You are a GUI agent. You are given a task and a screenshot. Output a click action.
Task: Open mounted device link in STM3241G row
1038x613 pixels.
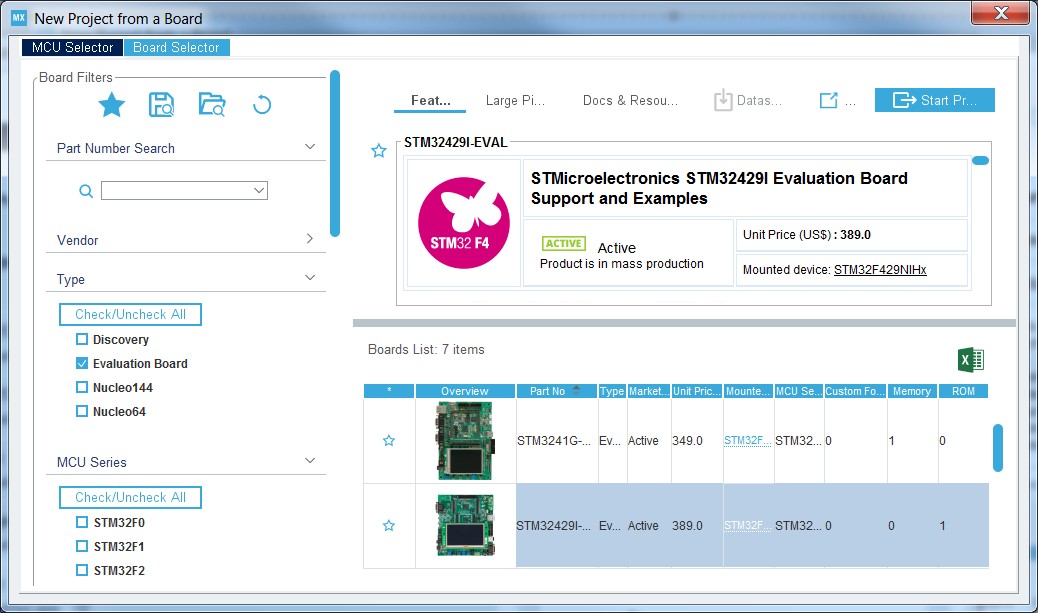(747, 440)
